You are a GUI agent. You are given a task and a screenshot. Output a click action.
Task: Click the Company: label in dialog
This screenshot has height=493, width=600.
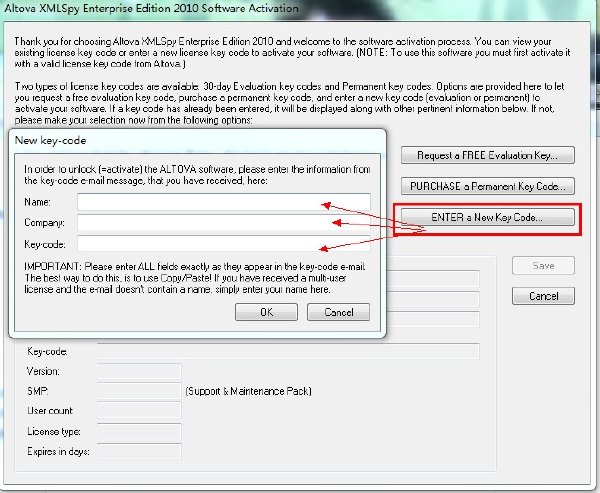coord(44,222)
